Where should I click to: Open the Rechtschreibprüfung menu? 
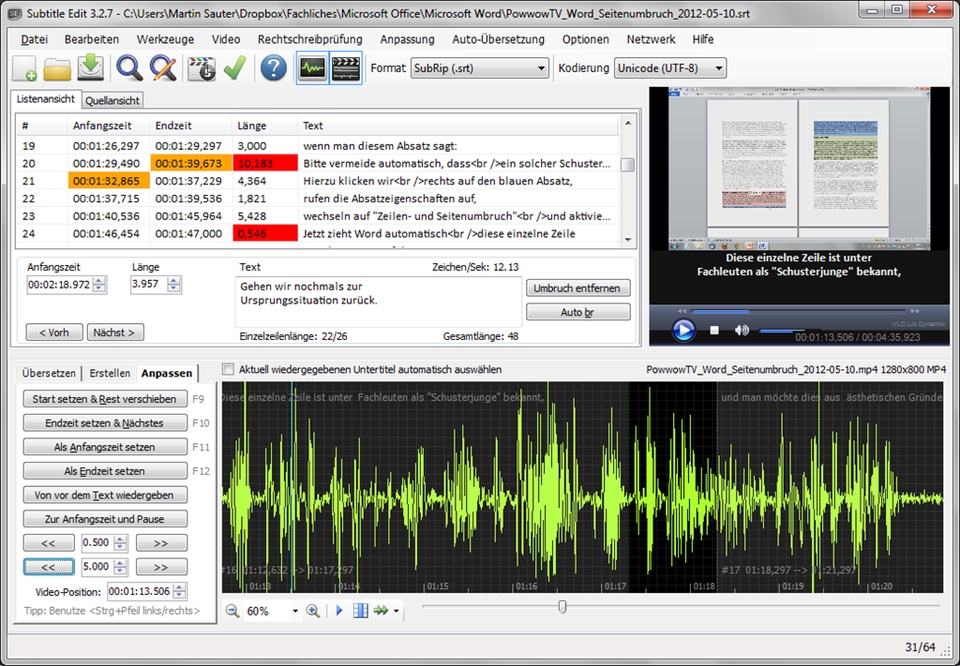pos(310,39)
